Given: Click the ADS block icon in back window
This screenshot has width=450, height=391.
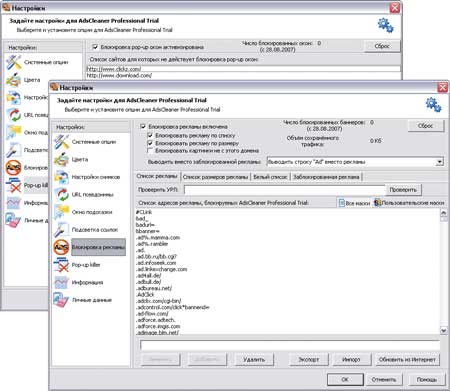Looking at the screenshot, I should pyautogui.click(x=14, y=168).
